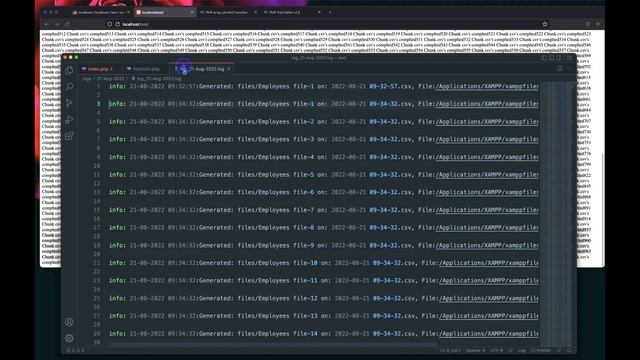The height and width of the screenshot is (360, 640).
Task: Open the file path link on line 1
Action: [487, 87]
